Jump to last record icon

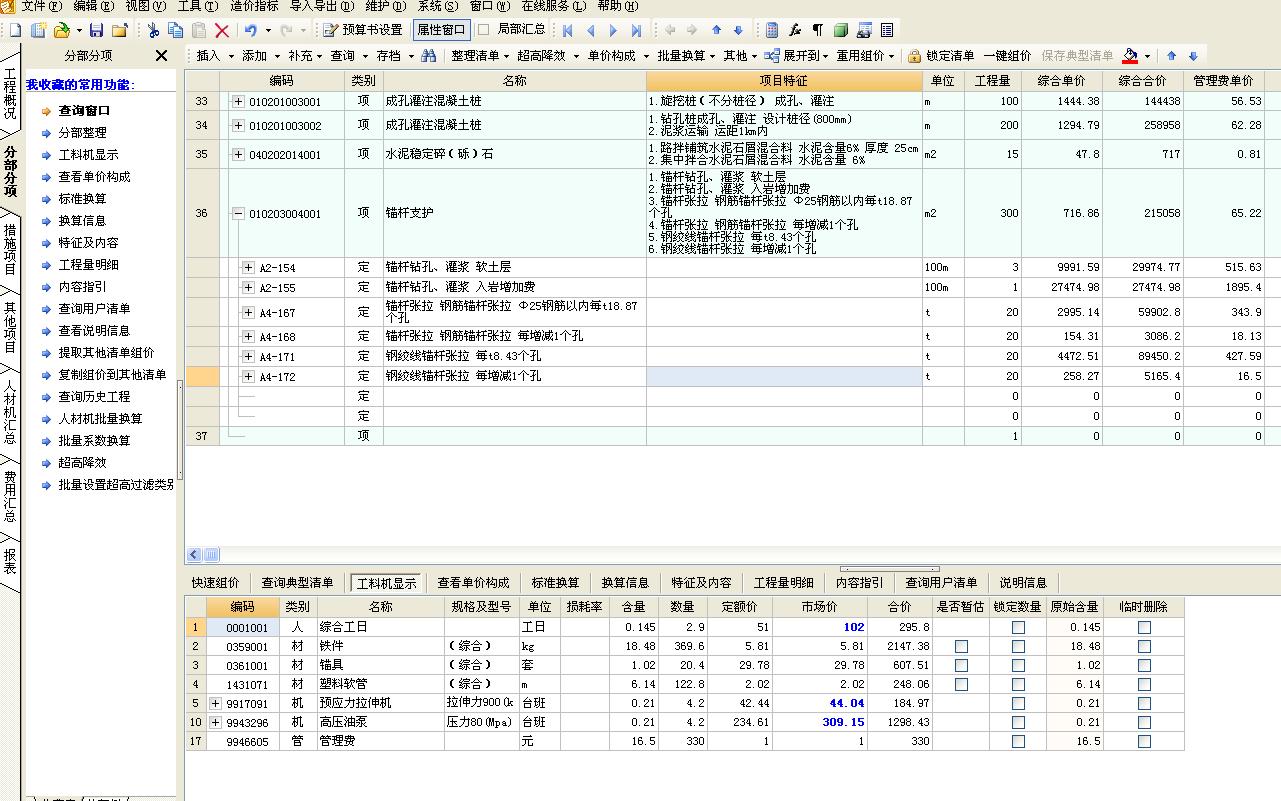click(636, 30)
